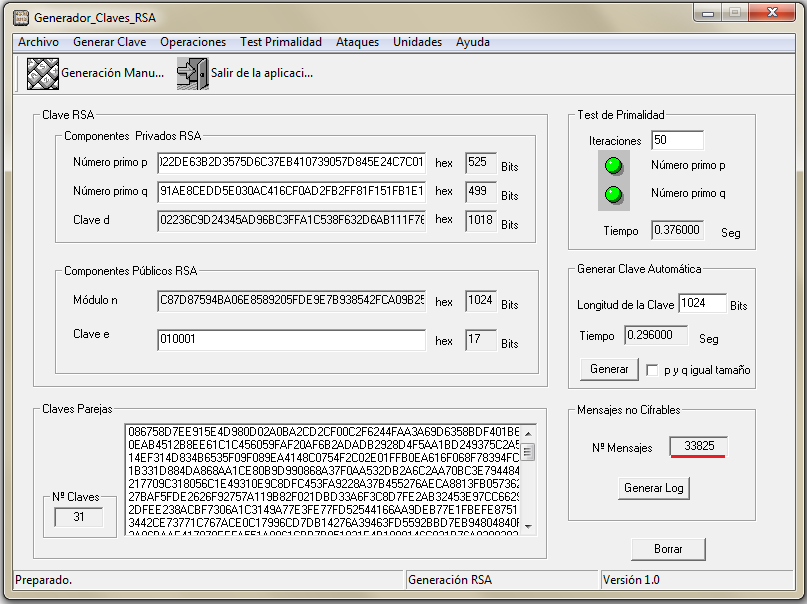Click the Borrar button
Image resolution: width=807 pixels, height=604 pixels.
click(668, 549)
